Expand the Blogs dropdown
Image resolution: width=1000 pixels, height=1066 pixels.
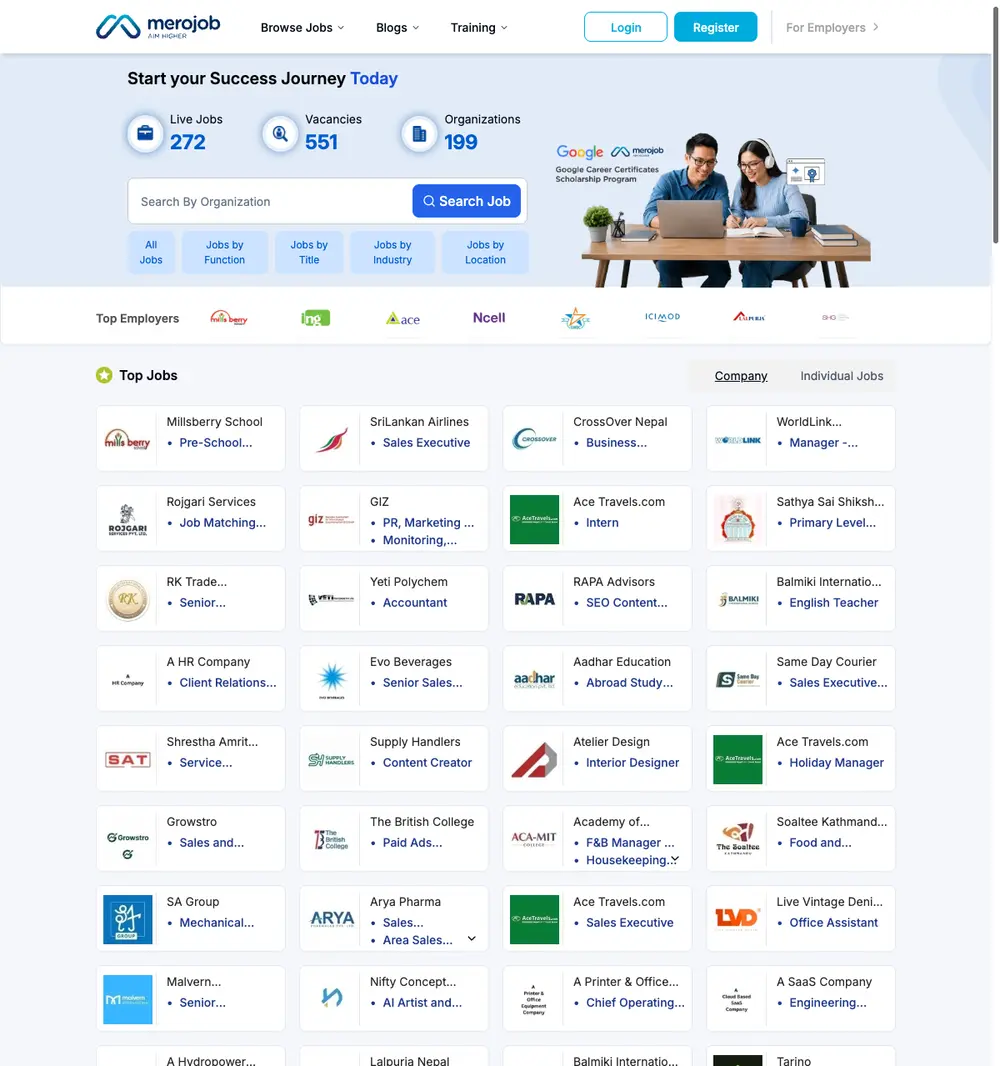click(397, 28)
